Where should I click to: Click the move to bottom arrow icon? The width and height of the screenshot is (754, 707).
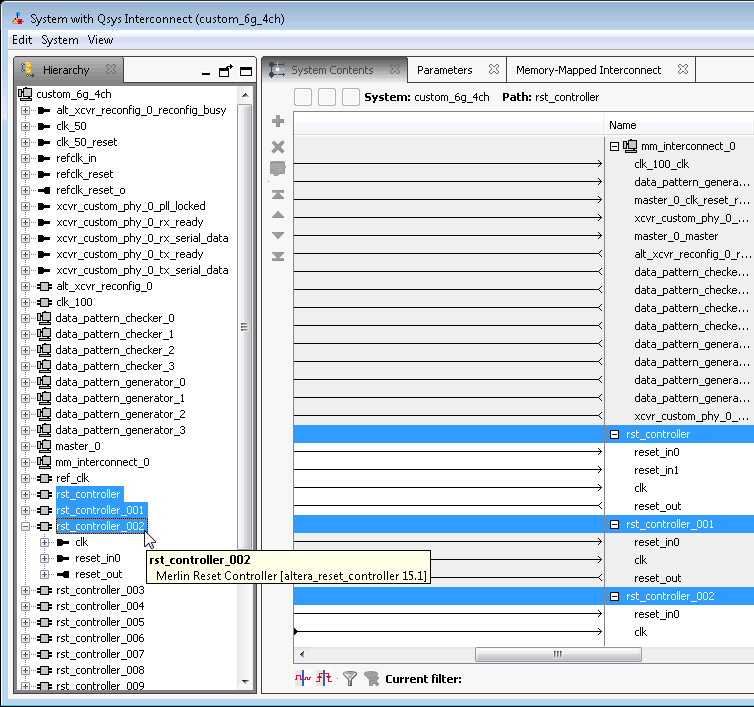278,257
